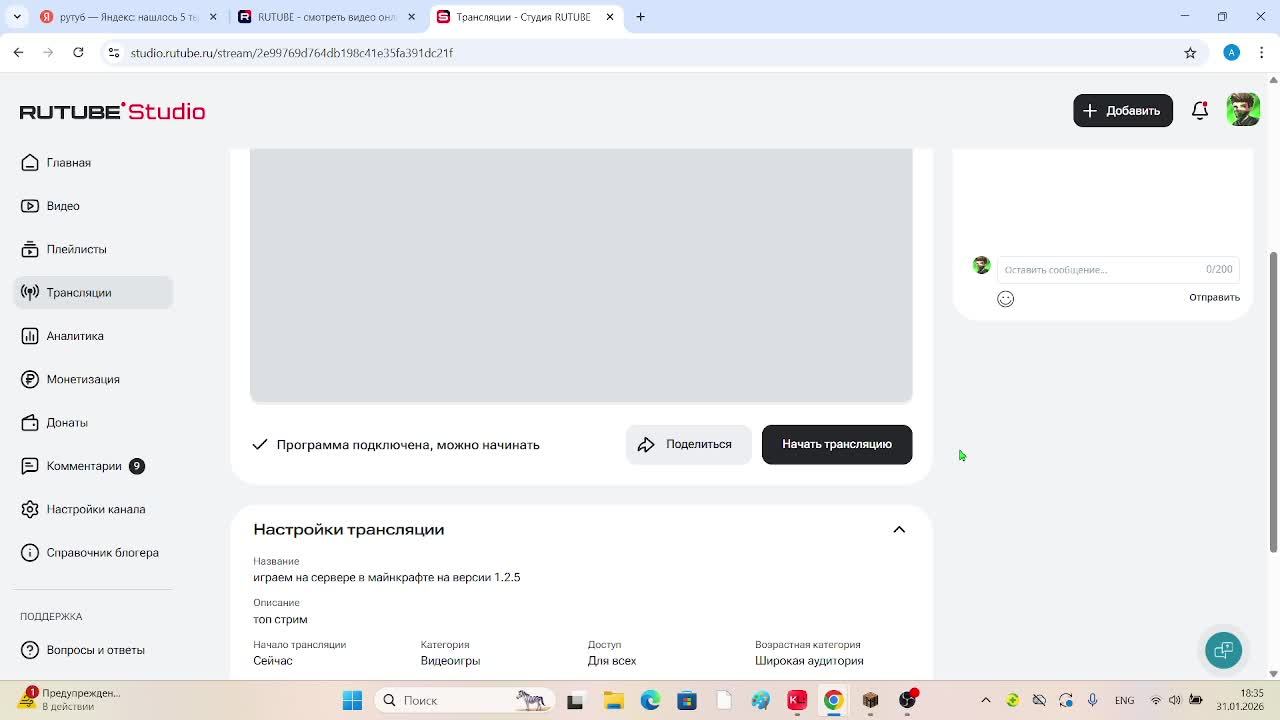Open the support chat widget button

(1223, 650)
